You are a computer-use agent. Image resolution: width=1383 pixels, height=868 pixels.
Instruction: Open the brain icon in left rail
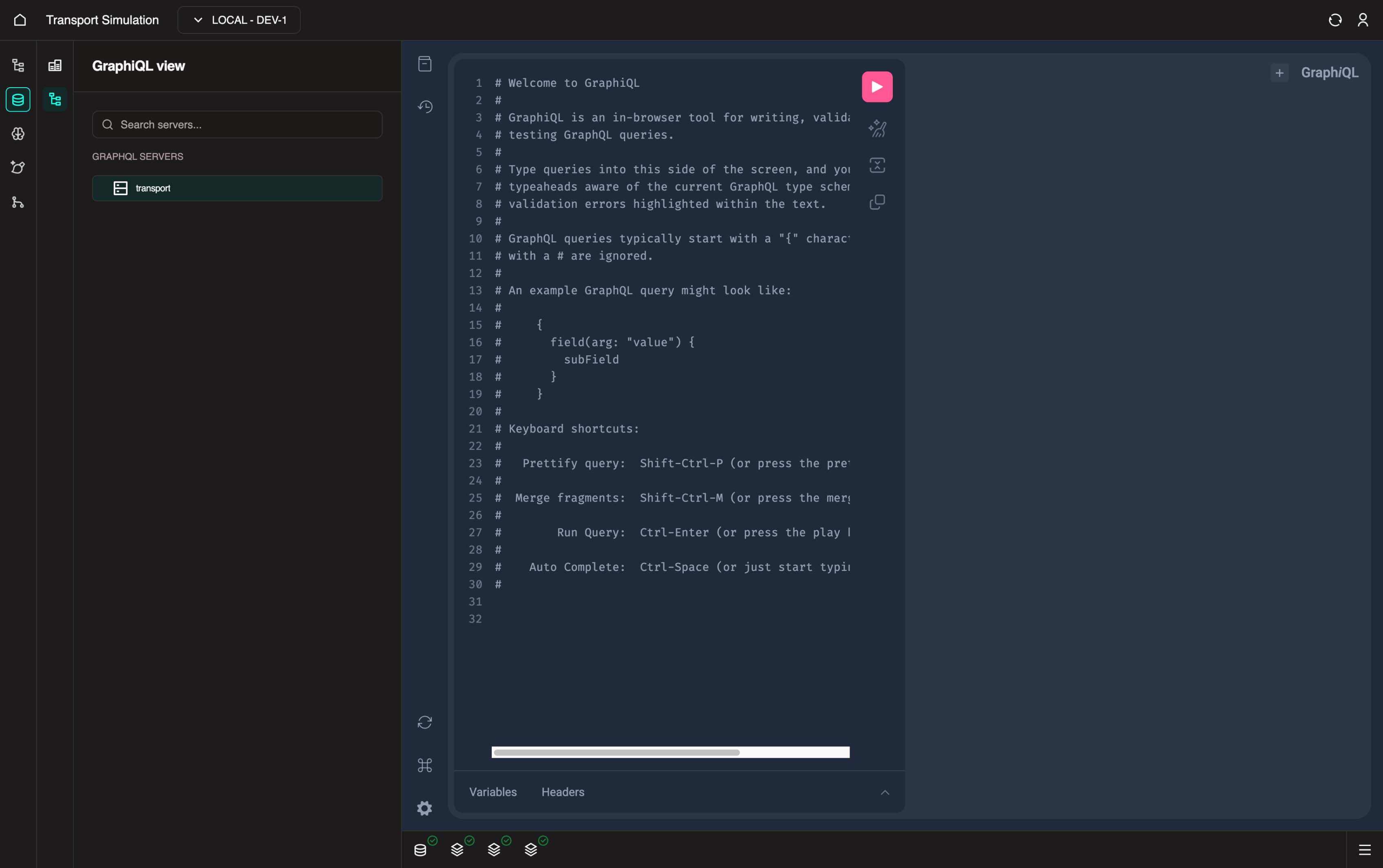point(18,134)
